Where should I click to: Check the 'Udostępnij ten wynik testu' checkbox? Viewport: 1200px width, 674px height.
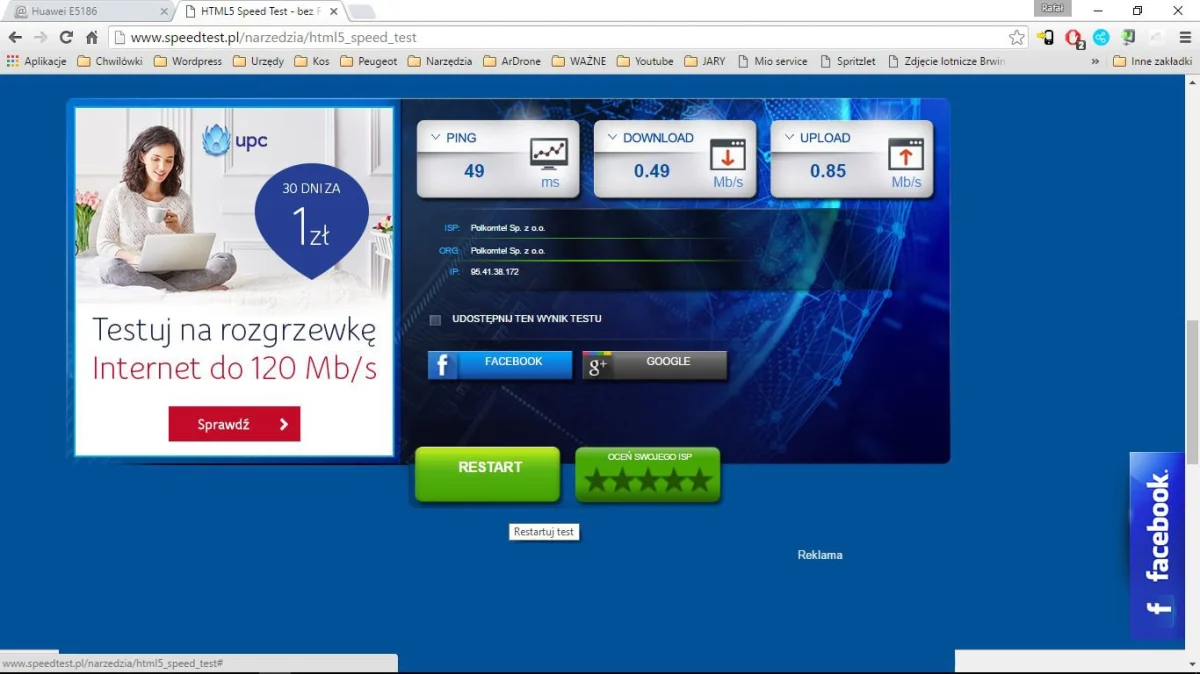tap(435, 320)
